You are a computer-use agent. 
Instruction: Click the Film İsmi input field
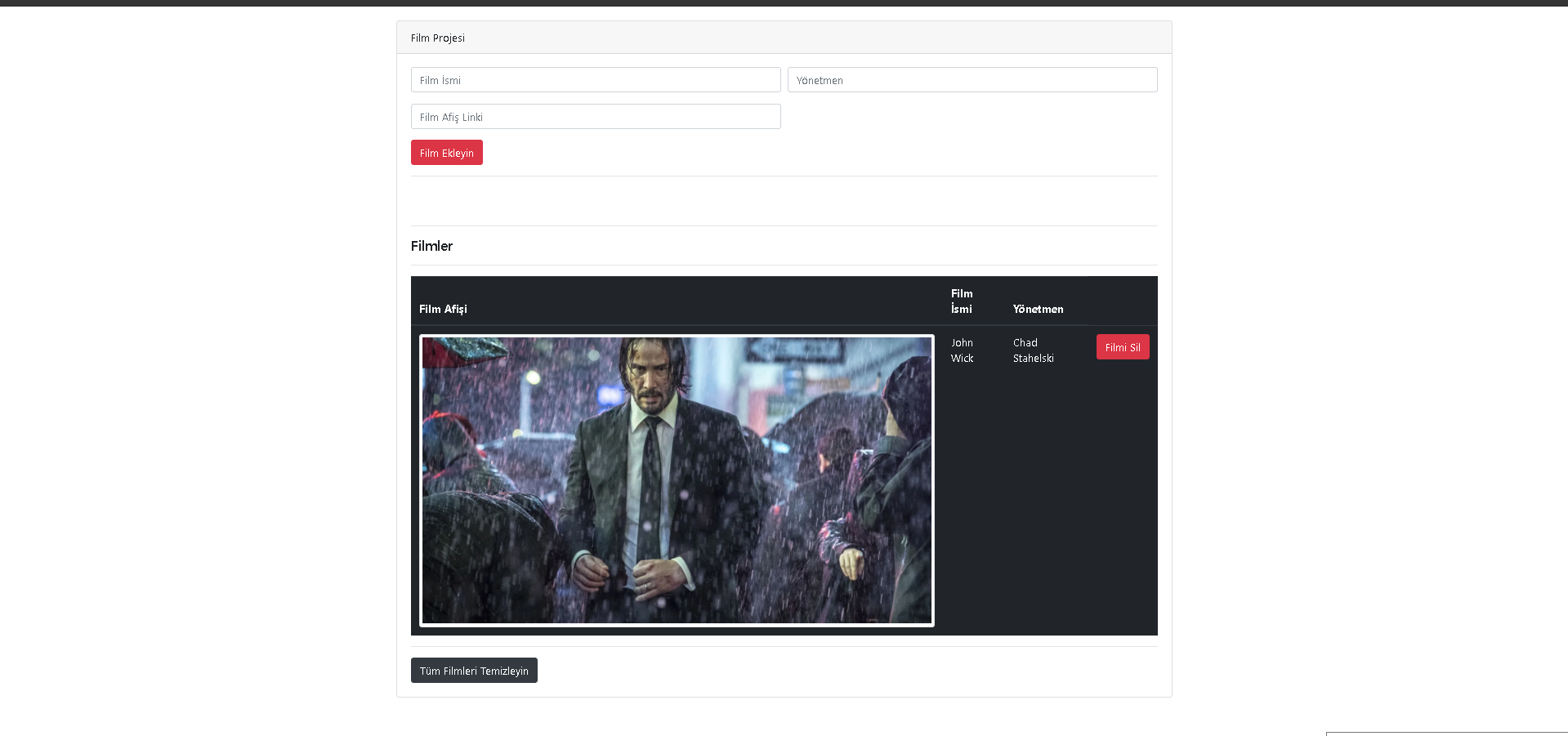[x=595, y=79]
